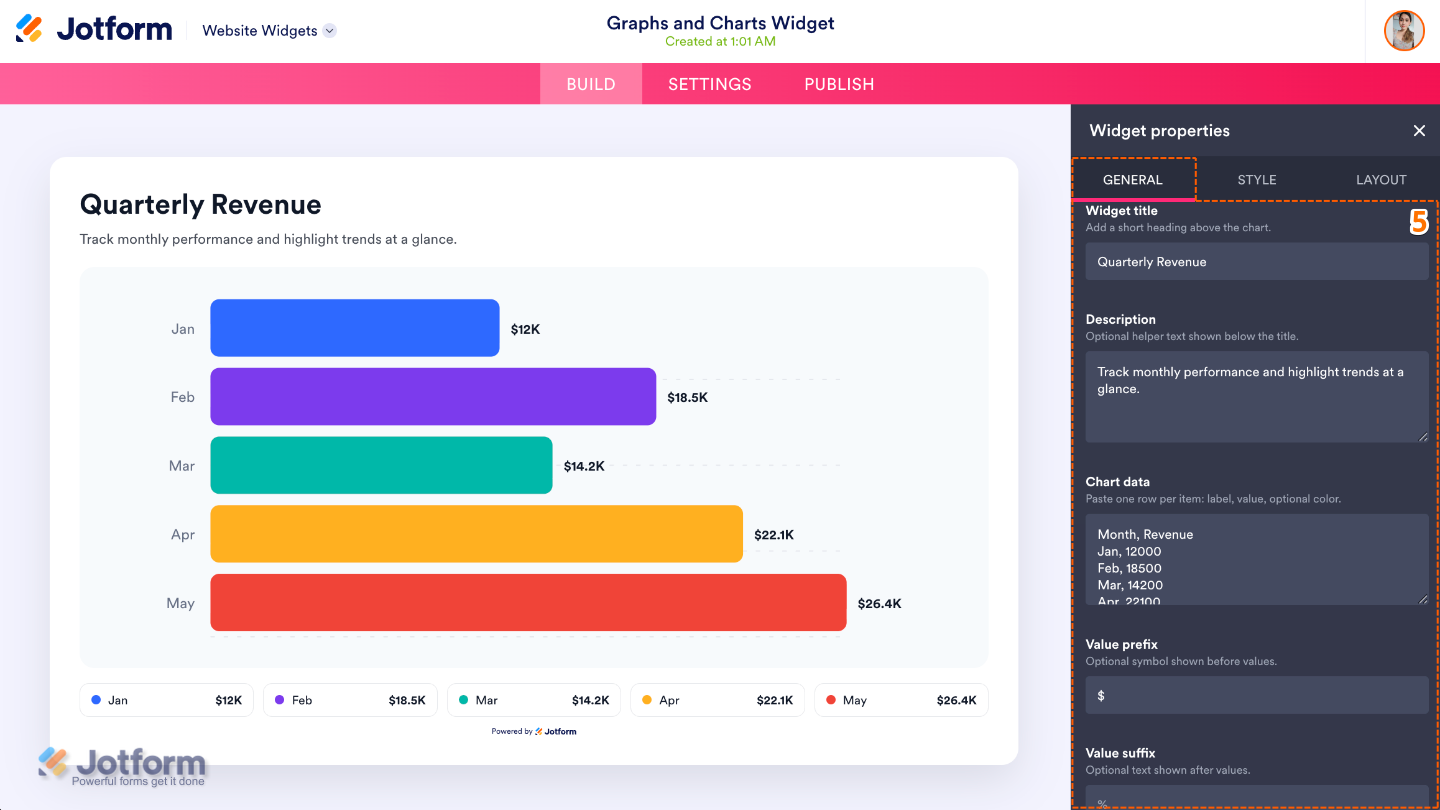Screen dimensions: 1440x810
Task: Click the Value prefix input field
Action: tap(1257, 695)
